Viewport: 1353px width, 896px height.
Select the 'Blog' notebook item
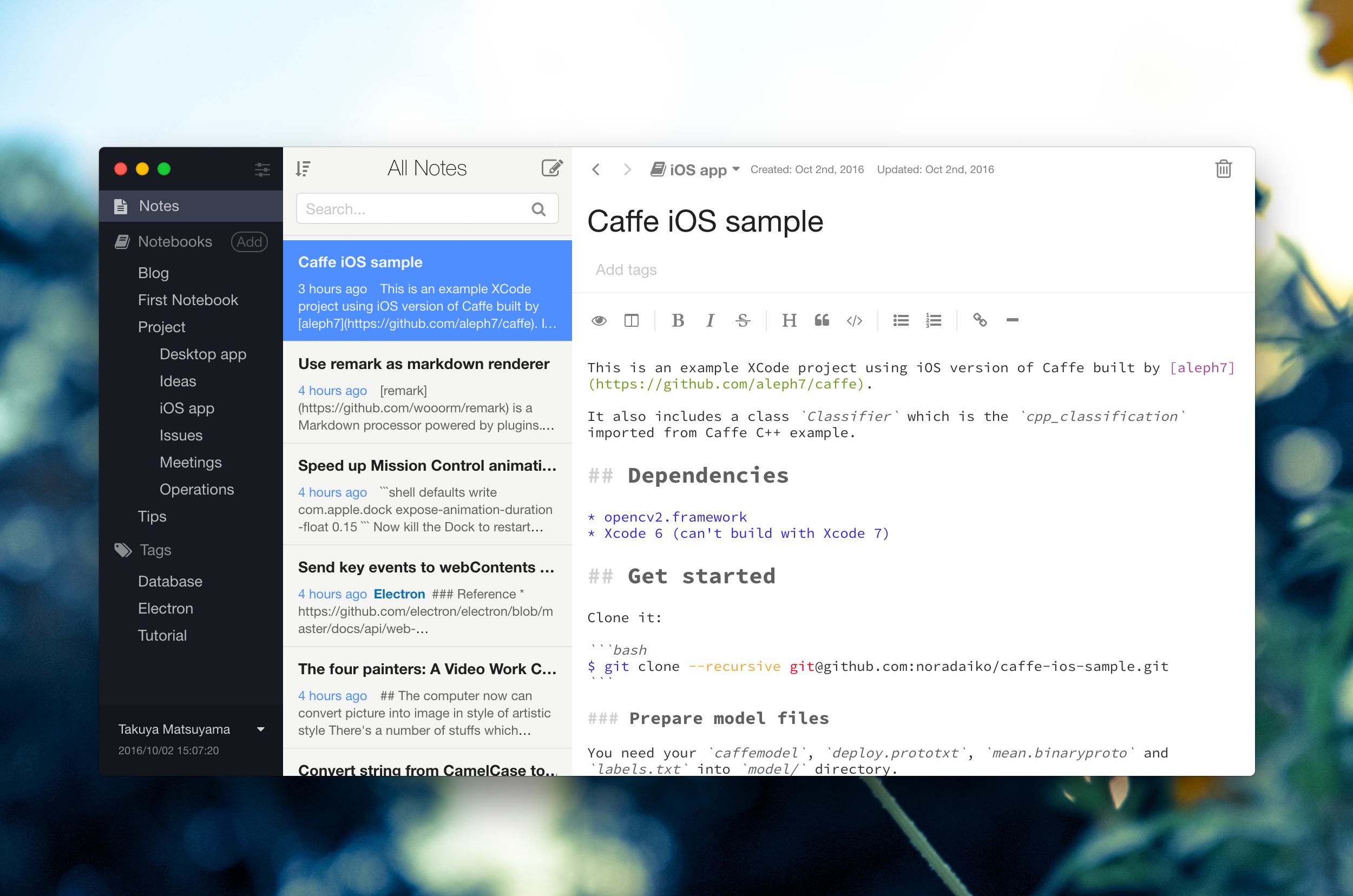pyautogui.click(x=154, y=271)
